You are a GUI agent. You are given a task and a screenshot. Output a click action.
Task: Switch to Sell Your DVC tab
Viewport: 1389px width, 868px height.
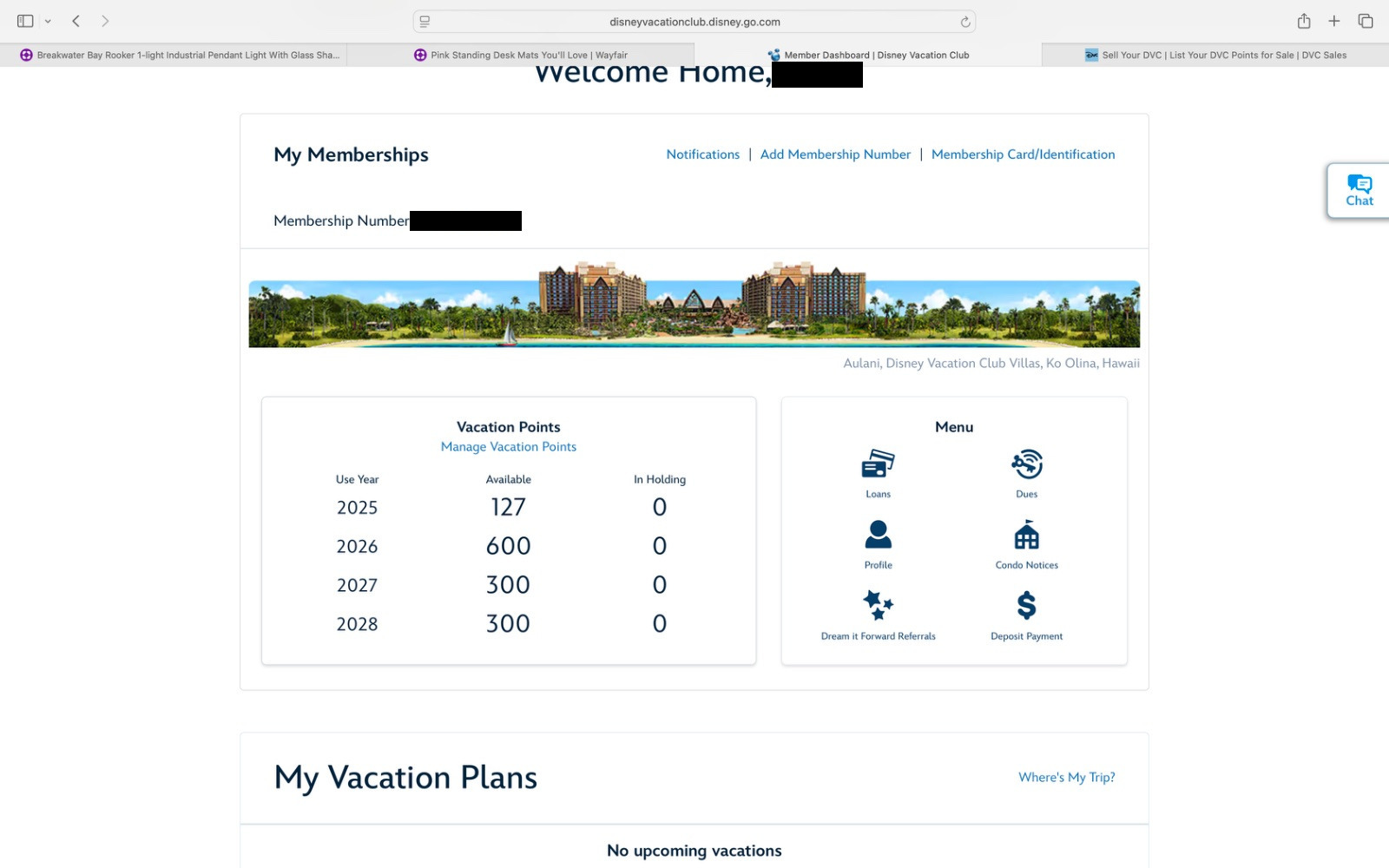click(1215, 55)
